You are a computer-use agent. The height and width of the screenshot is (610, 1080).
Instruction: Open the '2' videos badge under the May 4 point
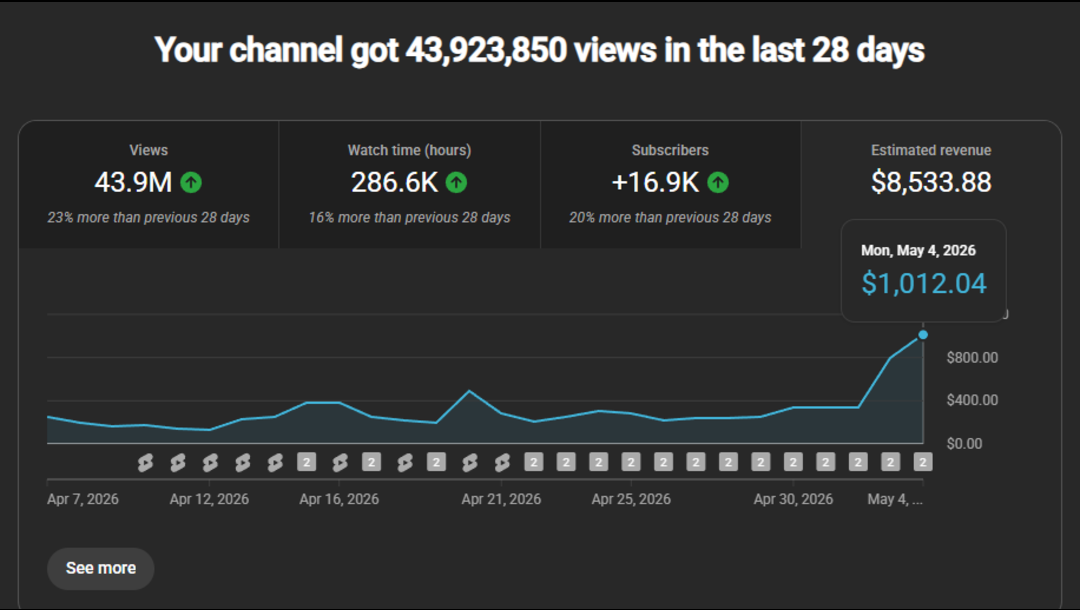923,462
